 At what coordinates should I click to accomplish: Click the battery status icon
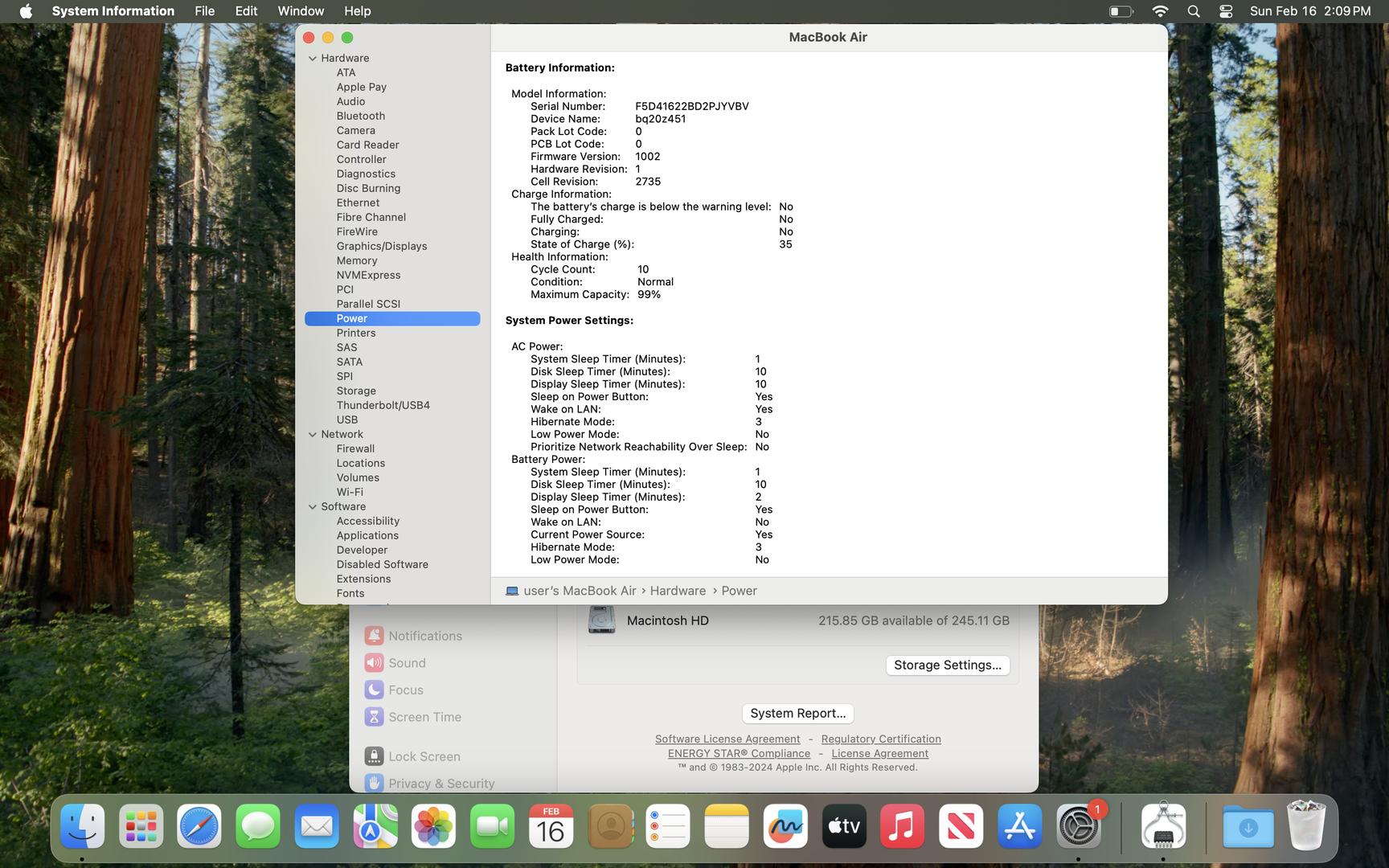(x=1121, y=11)
